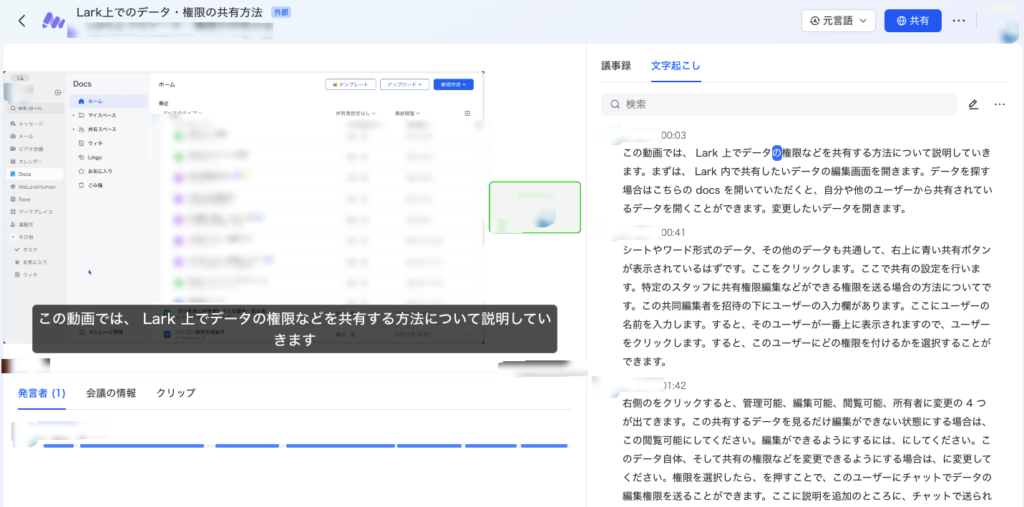Image resolution: width=1024 pixels, height=507 pixels.
Task: In the video, expand 共有スペース arrow
Action: tap(74, 129)
